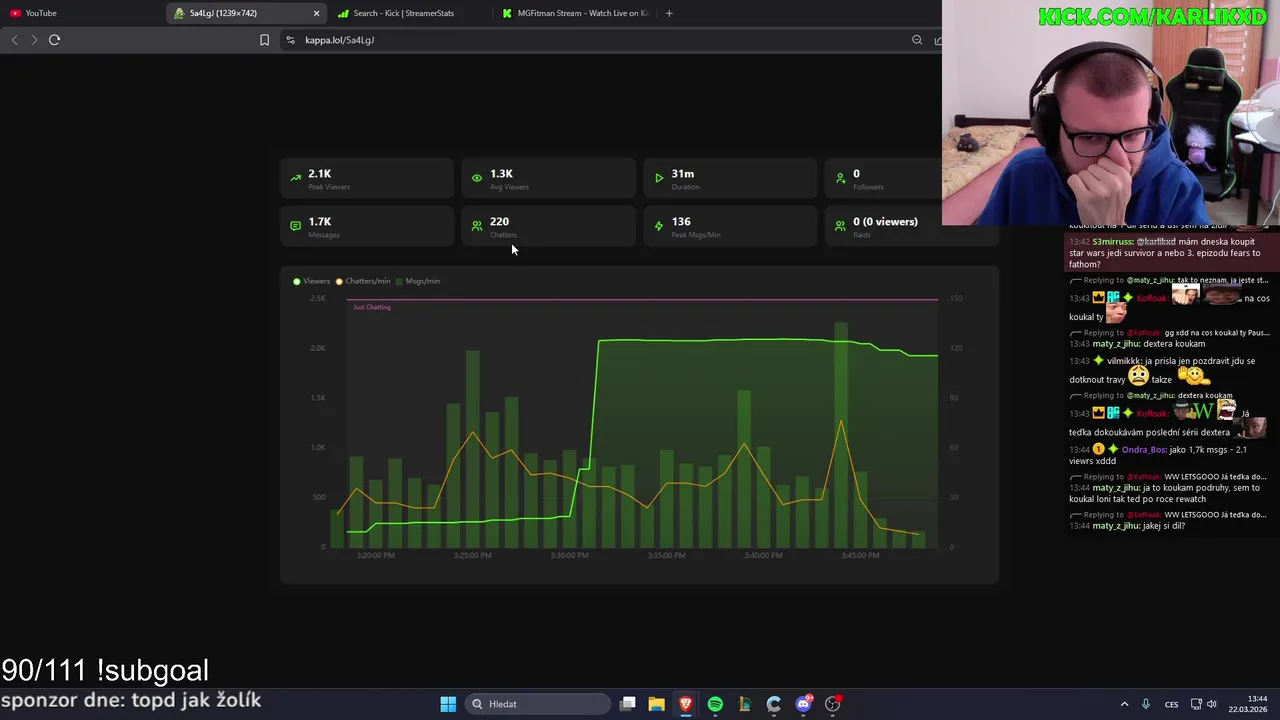Reload the current page
This screenshot has width=1280, height=720.
point(54,40)
